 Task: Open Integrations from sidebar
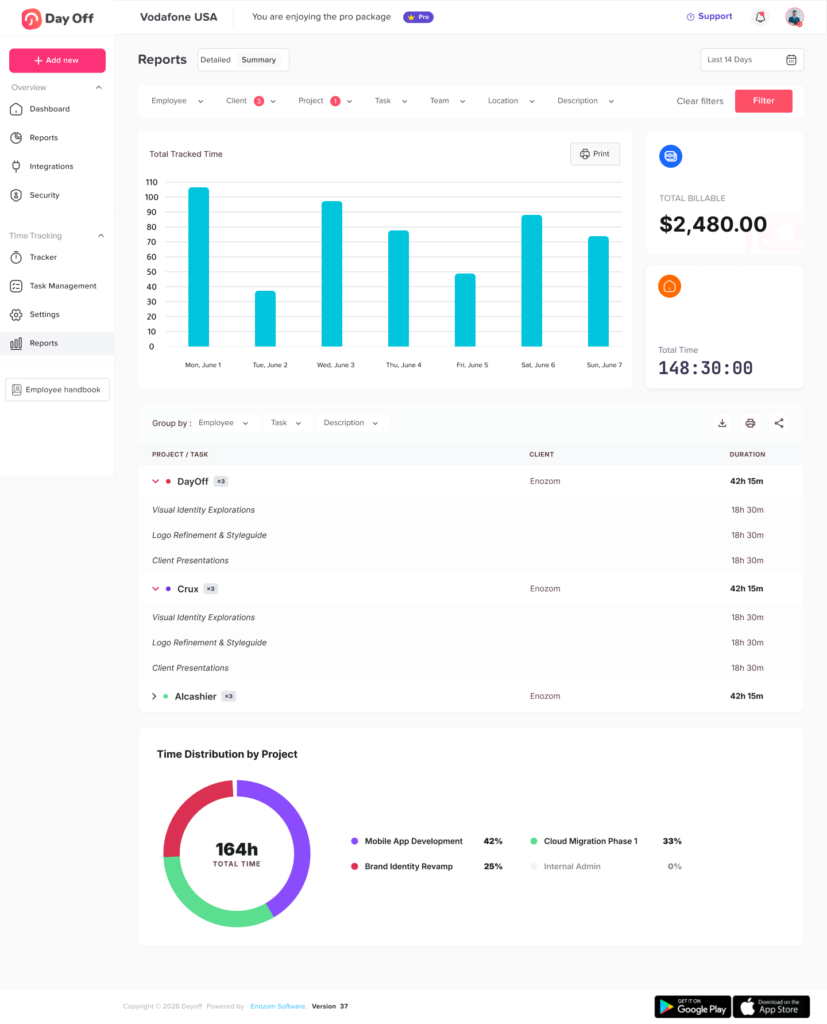[x=52, y=167]
